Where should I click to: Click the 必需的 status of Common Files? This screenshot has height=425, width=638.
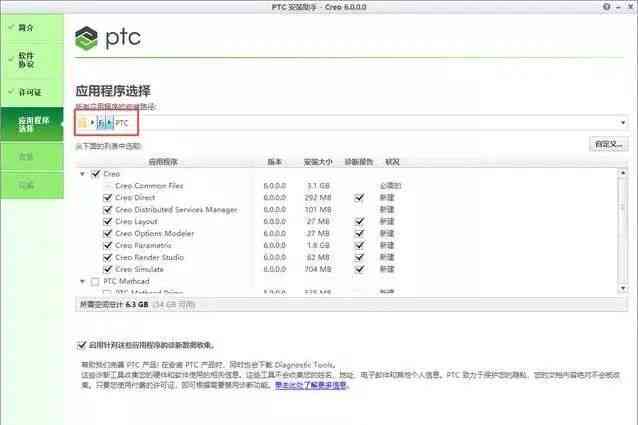coord(391,186)
